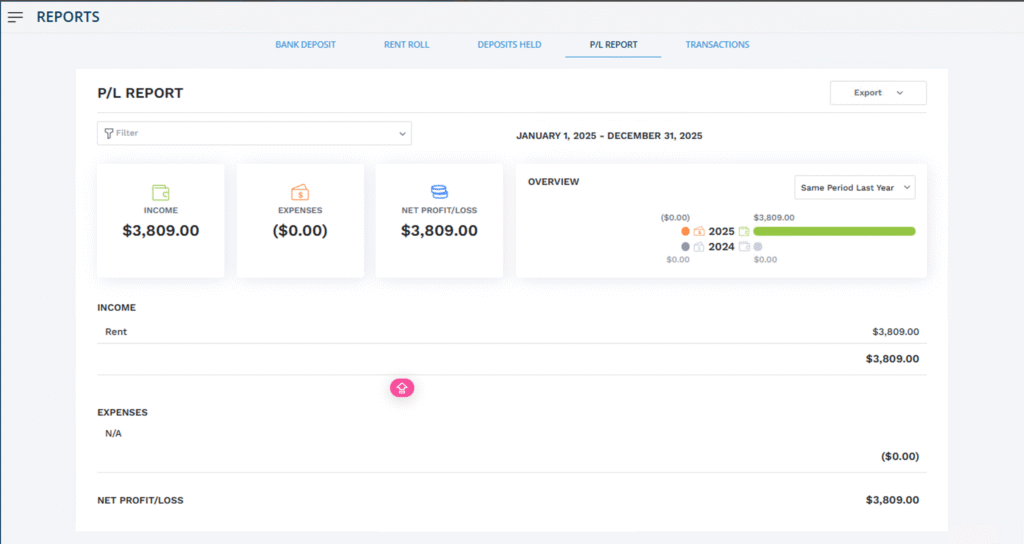
Task: Open the hamburger navigation menu
Action: point(15,17)
